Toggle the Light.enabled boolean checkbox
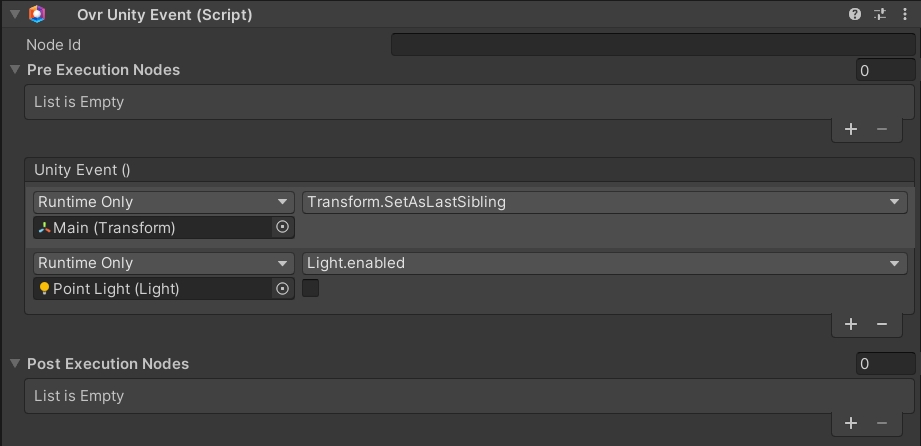Screen dimensions: 921x446 [x=311, y=289]
